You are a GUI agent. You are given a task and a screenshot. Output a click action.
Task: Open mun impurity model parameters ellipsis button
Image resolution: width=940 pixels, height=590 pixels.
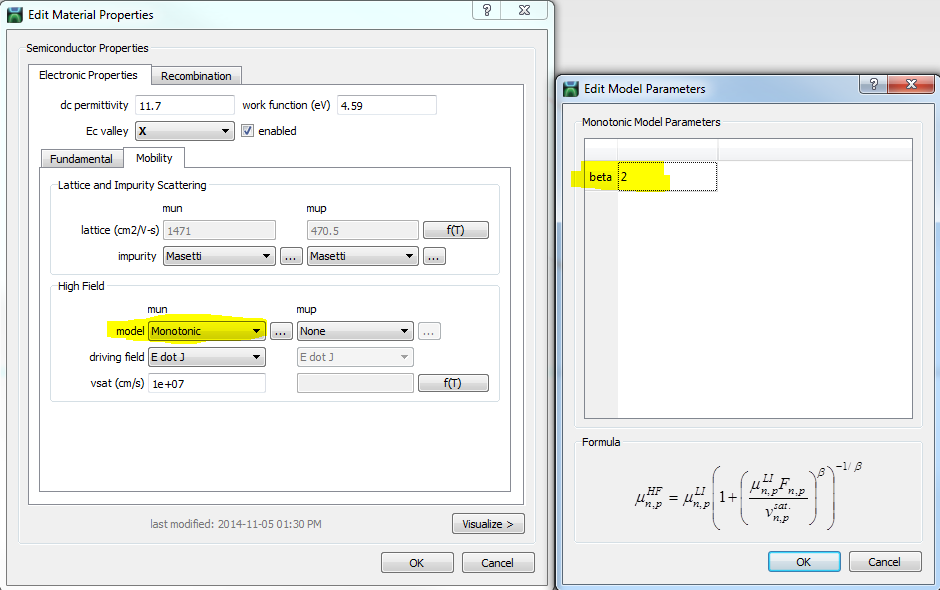tap(291, 257)
